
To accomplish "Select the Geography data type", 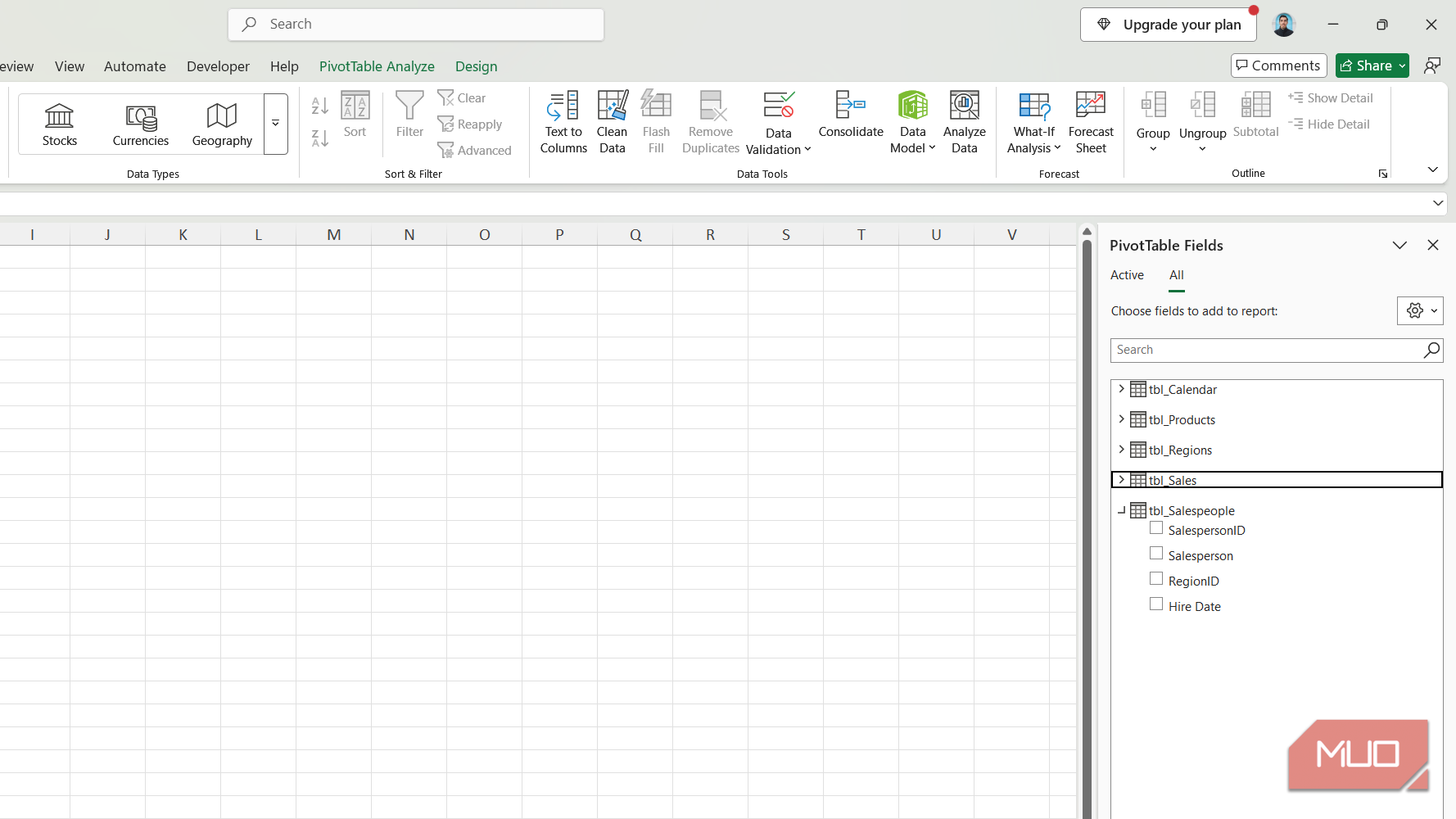I will coord(222,124).
